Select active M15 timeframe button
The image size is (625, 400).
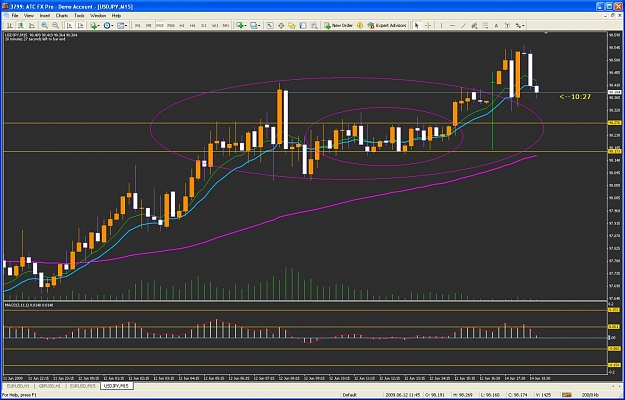(160, 25)
